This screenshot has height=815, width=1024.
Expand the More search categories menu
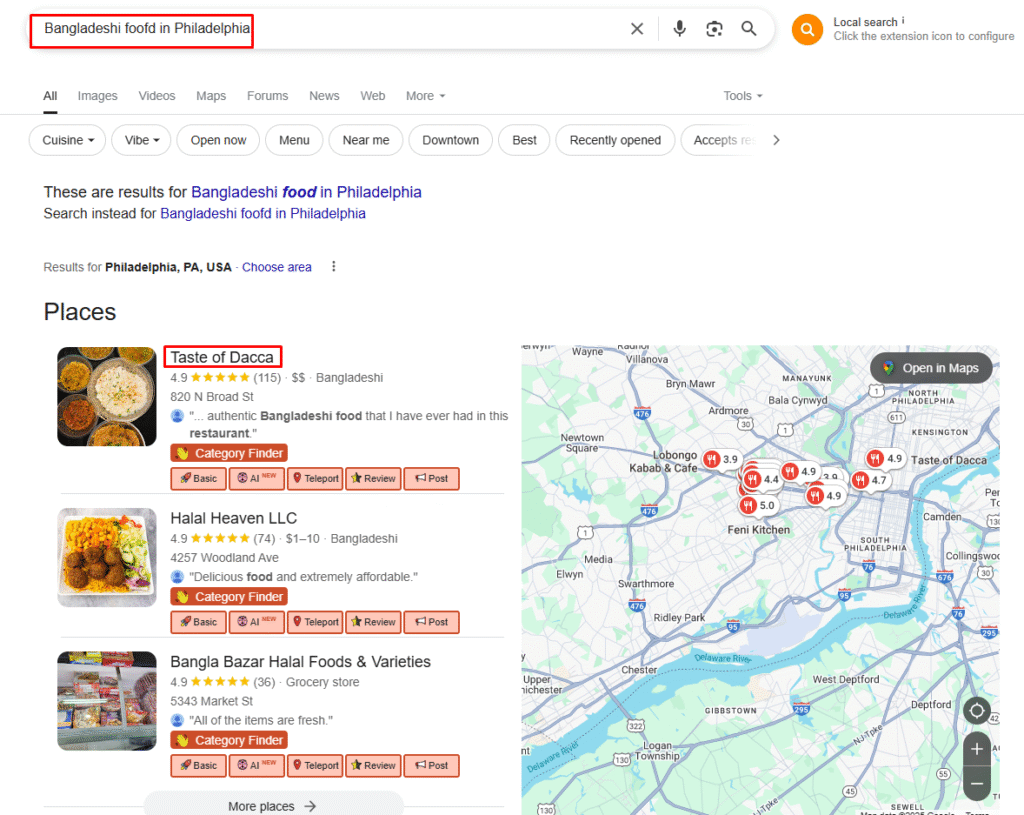425,96
